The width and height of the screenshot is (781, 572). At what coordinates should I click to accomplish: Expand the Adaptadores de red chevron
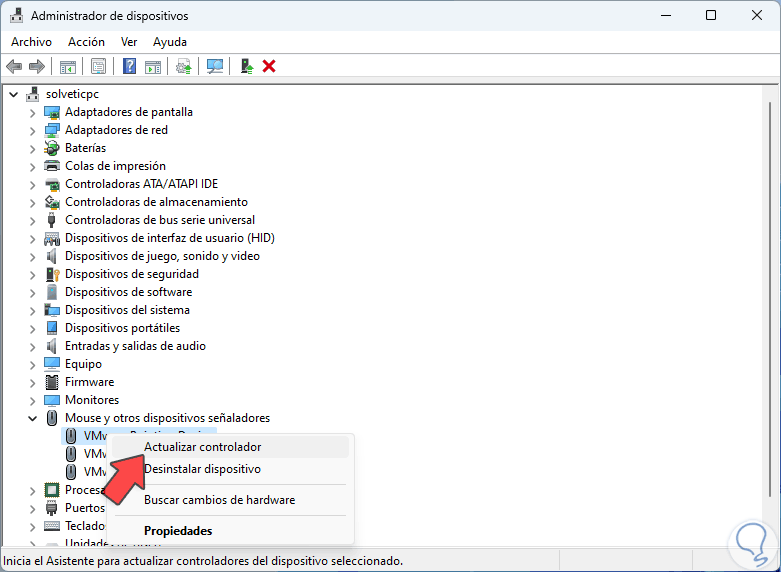click(x=32, y=131)
